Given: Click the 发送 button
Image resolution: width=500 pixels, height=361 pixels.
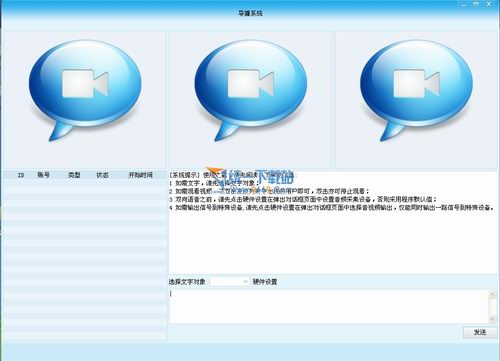Looking at the screenshot, I should pos(480,332).
